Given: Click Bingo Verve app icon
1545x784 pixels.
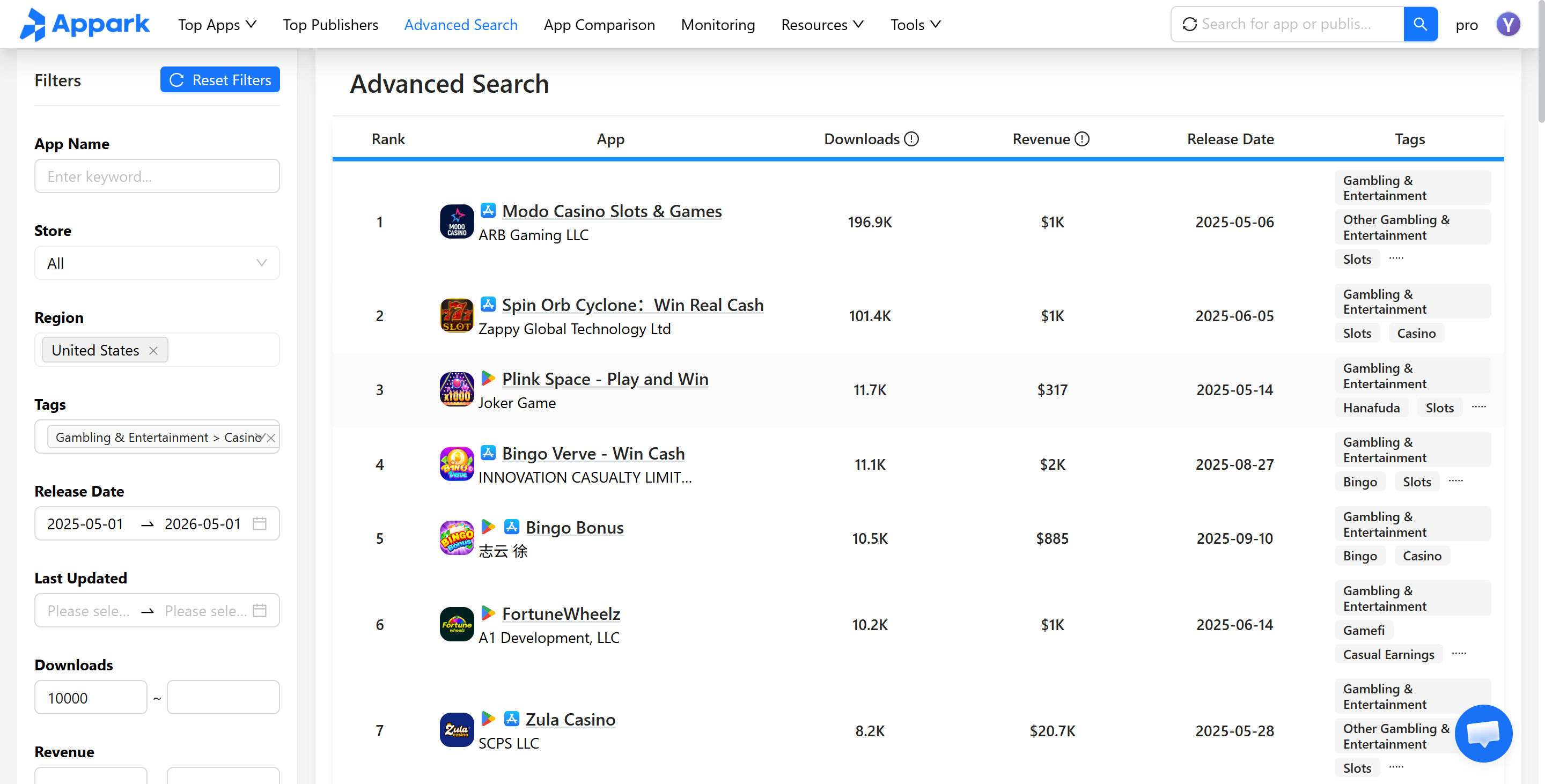Looking at the screenshot, I should pos(457,464).
